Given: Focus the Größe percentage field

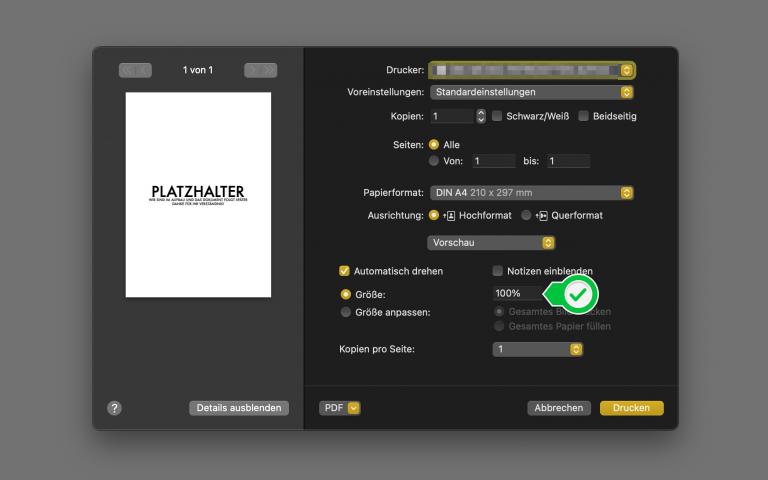Looking at the screenshot, I should click(518, 293).
